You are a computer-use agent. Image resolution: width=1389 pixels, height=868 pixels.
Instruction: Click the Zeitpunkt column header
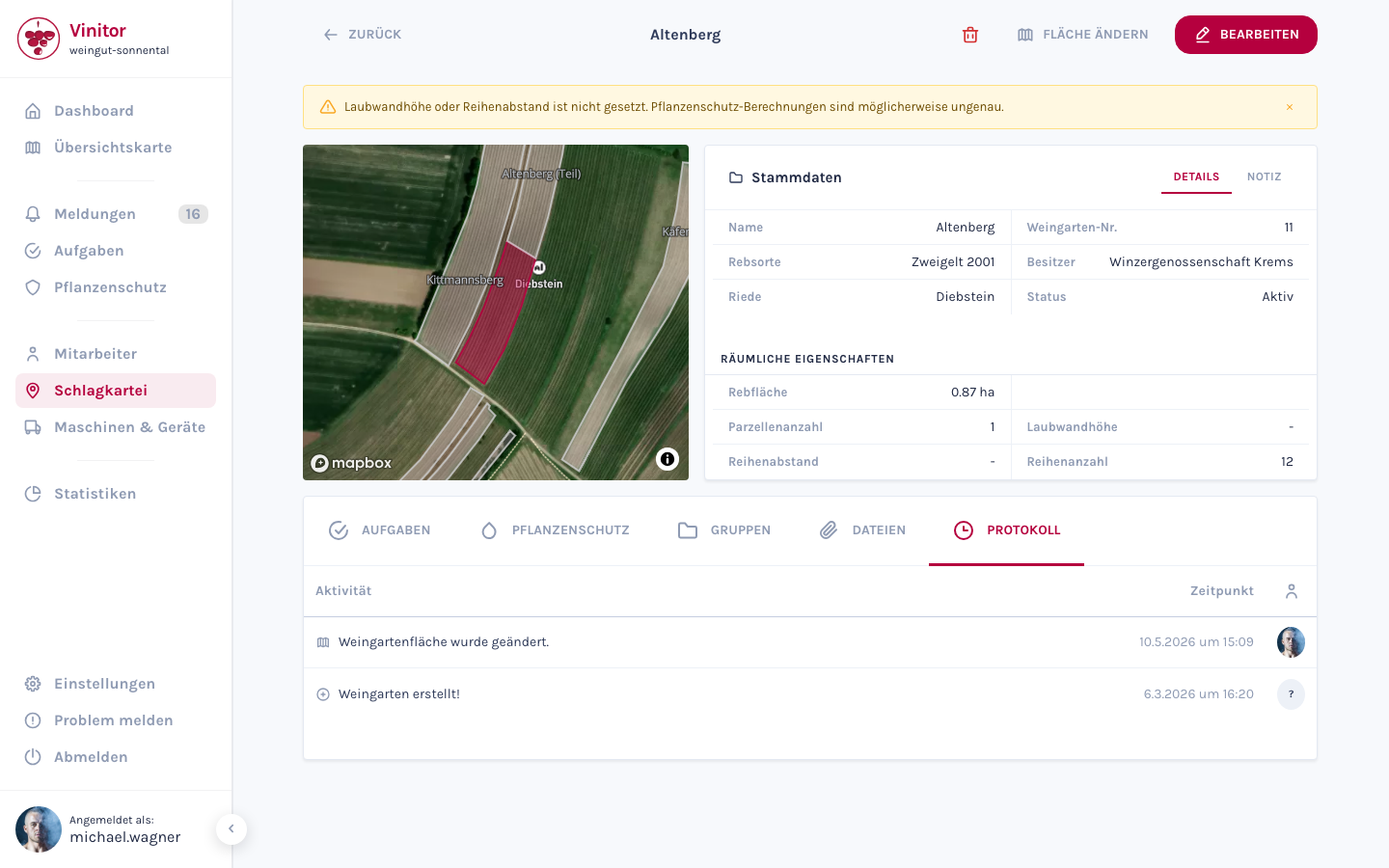click(1222, 591)
